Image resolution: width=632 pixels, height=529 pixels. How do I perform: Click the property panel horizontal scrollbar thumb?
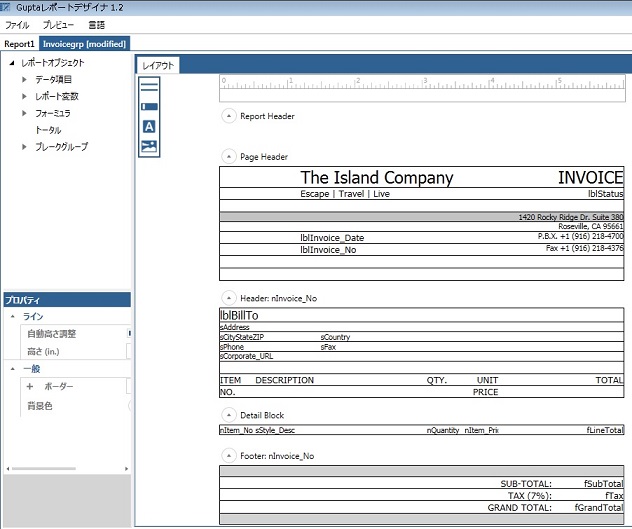(x=44, y=469)
